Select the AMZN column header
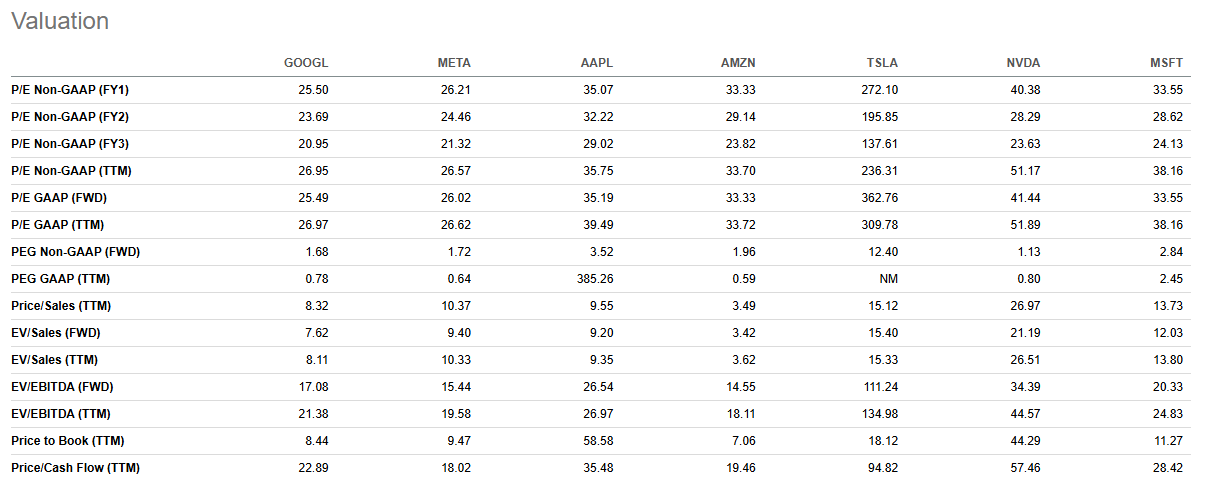The image size is (1211, 491). click(x=739, y=63)
